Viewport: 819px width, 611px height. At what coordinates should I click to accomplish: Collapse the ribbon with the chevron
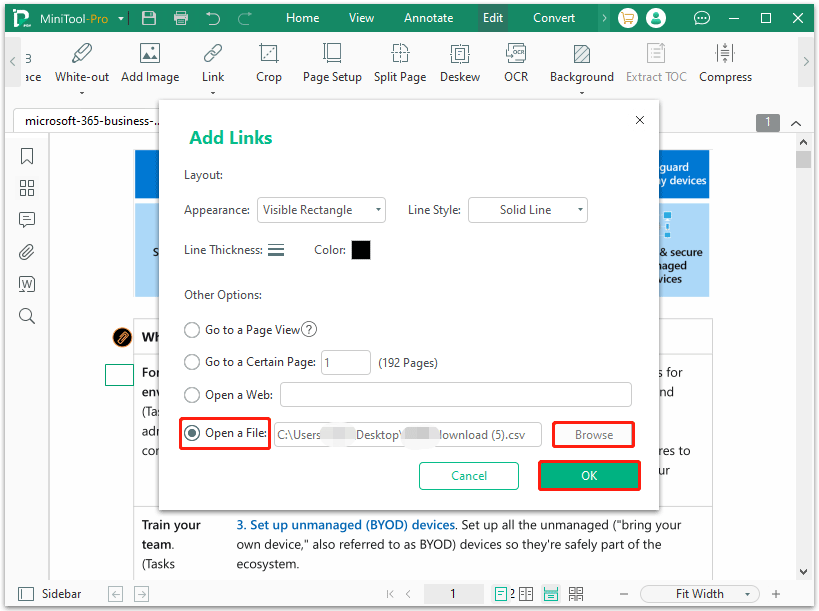coord(796,124)
